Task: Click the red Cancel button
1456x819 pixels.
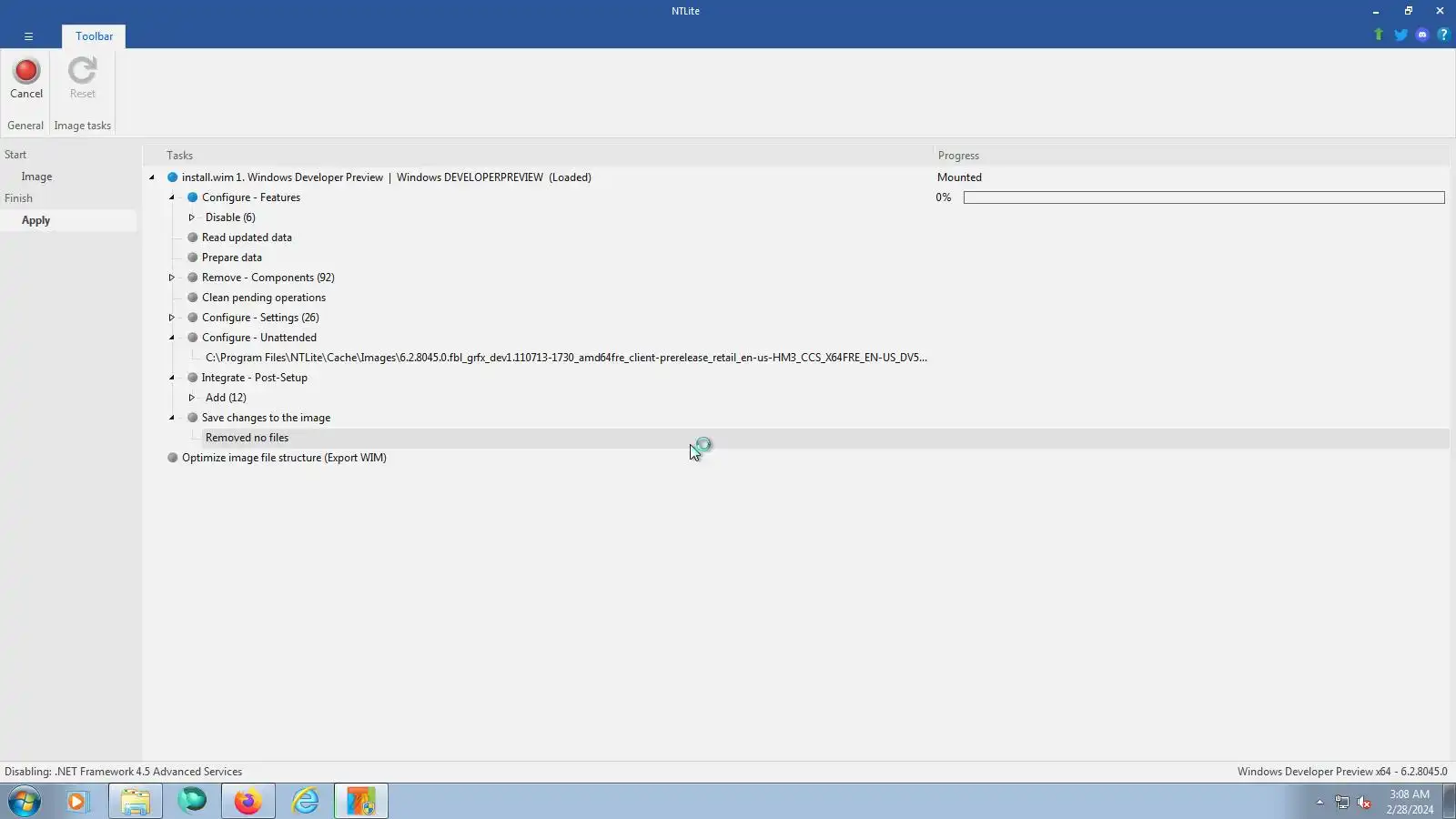Action: 26,78
